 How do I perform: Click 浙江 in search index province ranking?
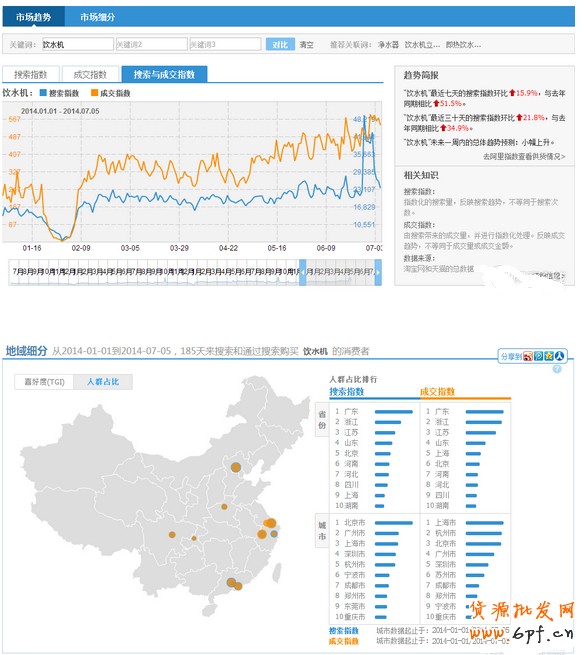(x=351, y=422)
